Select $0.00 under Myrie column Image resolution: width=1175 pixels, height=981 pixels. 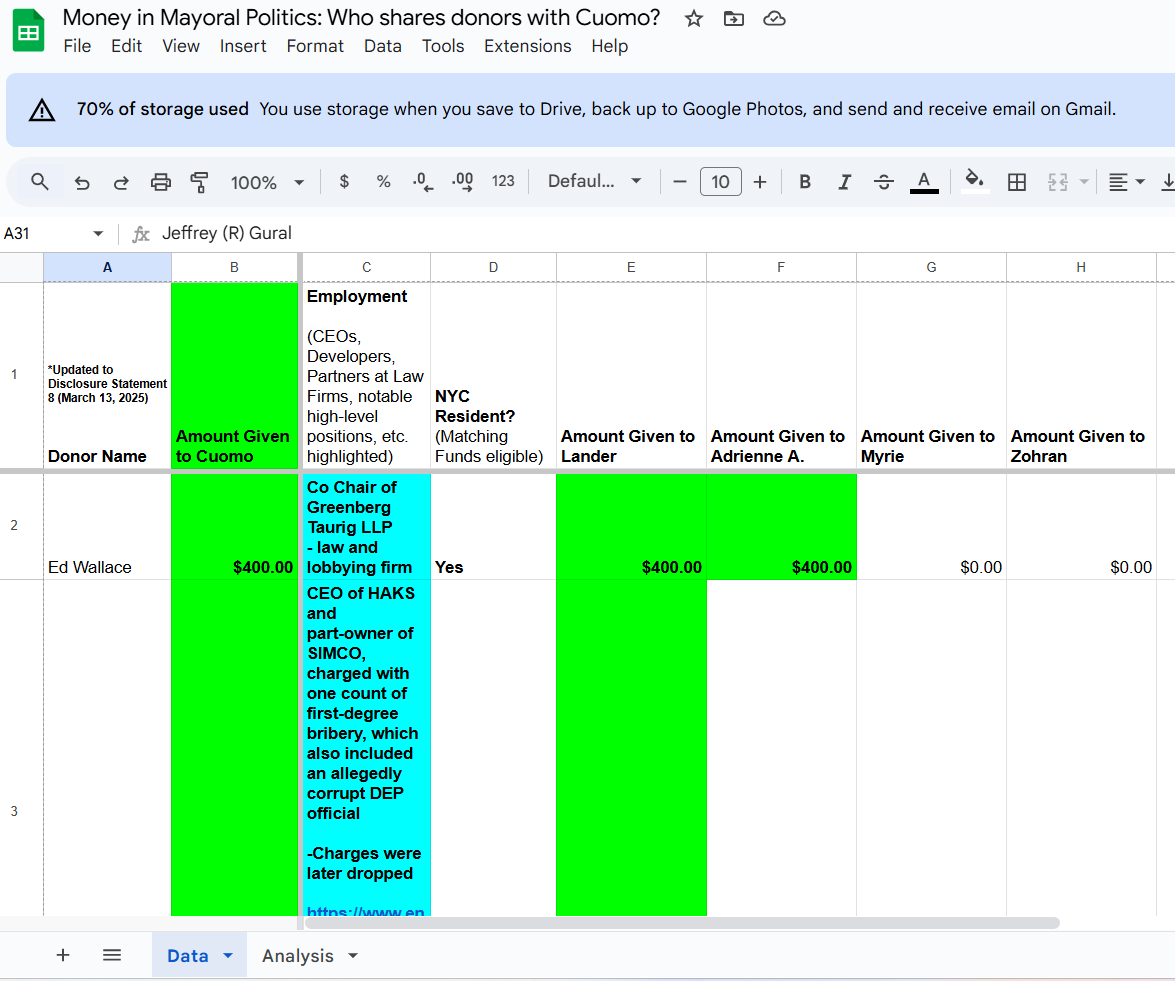[x=931, y=526]
